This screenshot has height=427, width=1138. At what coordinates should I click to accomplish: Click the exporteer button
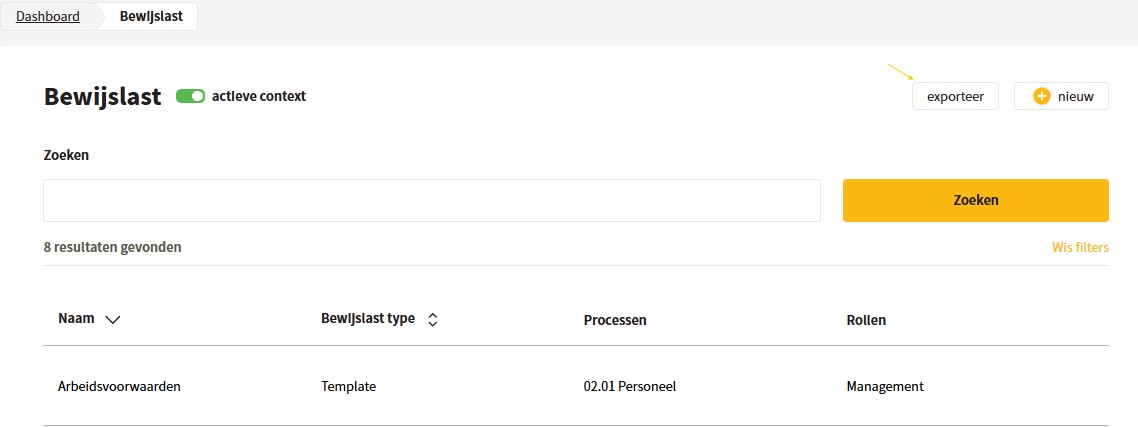click(x=955, y=96)
